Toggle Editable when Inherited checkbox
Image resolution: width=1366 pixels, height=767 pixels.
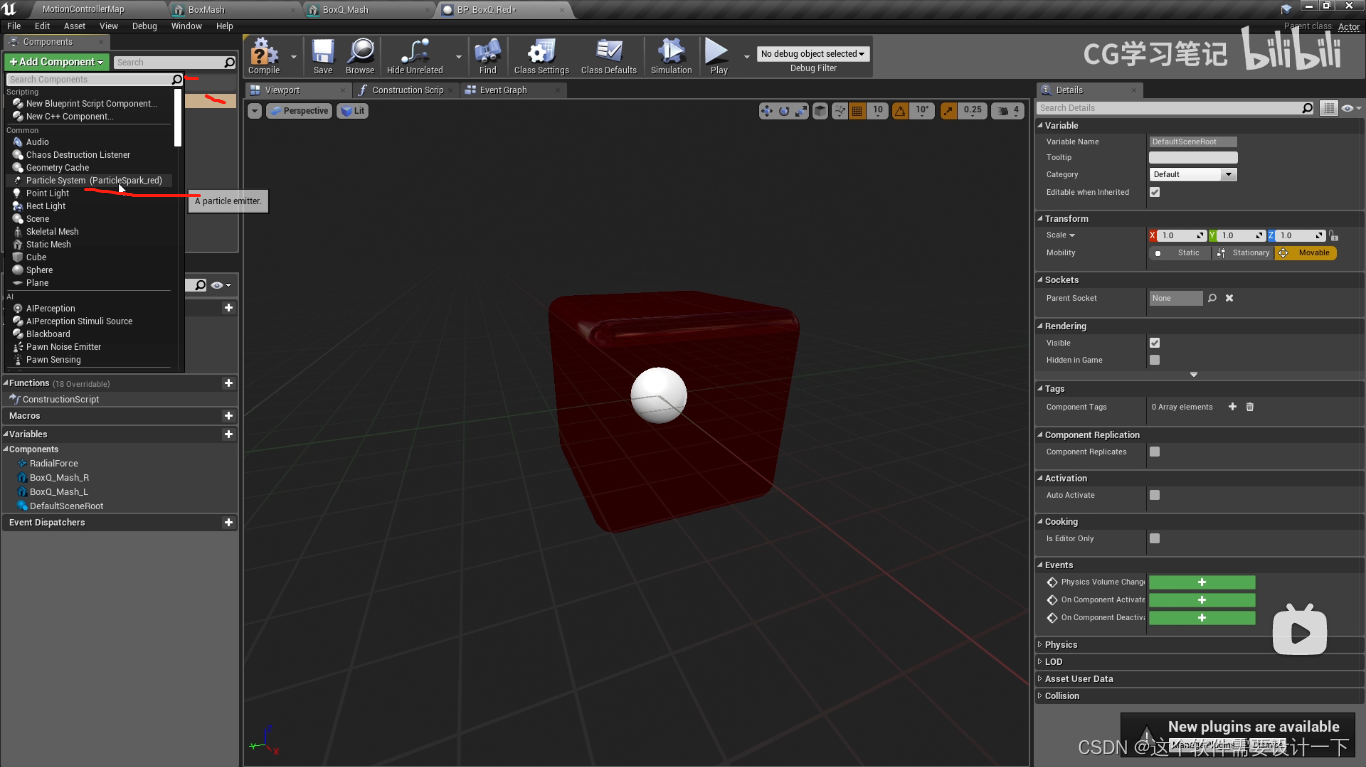click(x=1155, y=192)
